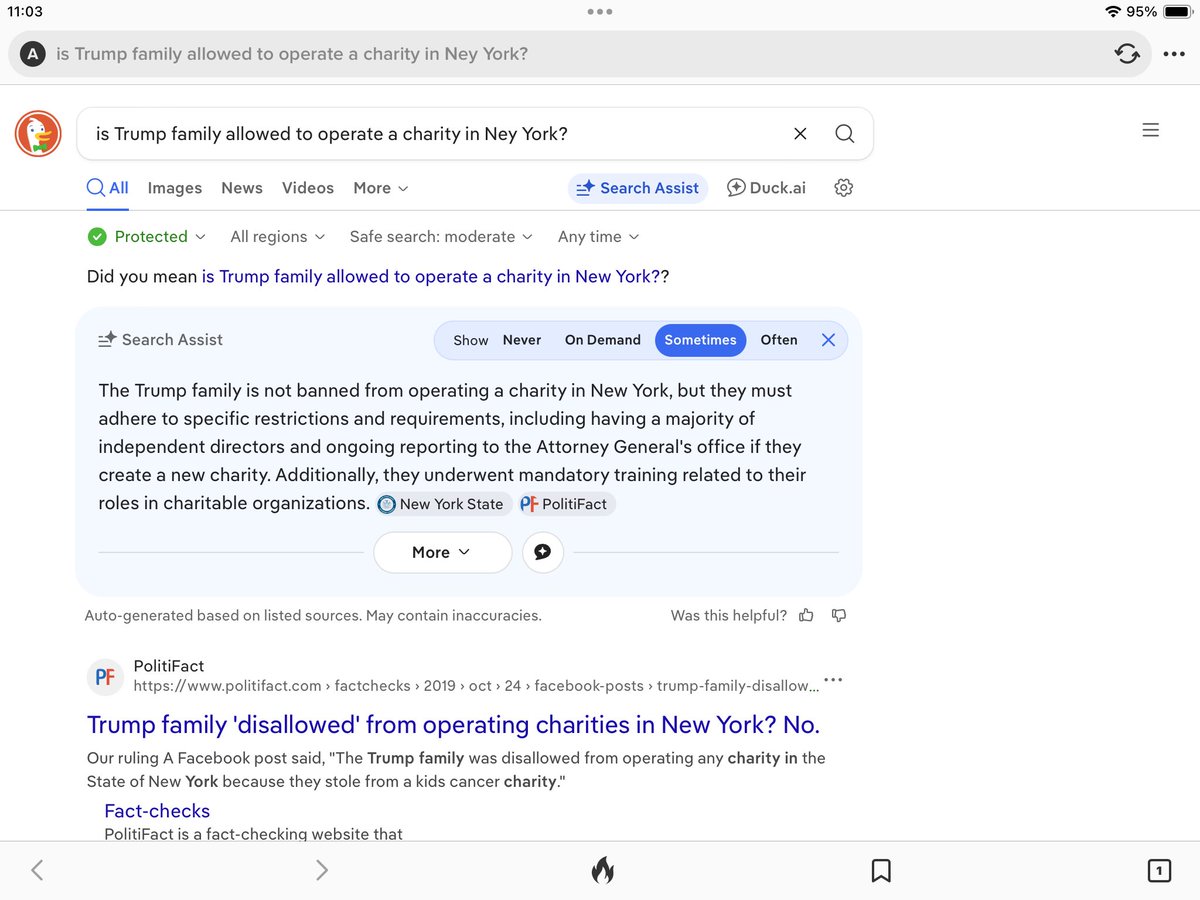Open PolitiFact 'disallowed' headline result
Viewport: 1200px width, 900px height.
(x=453, y=725)
